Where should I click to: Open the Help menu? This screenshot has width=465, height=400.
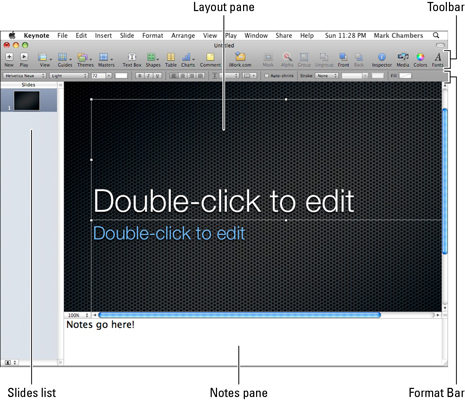coord(307,35)
